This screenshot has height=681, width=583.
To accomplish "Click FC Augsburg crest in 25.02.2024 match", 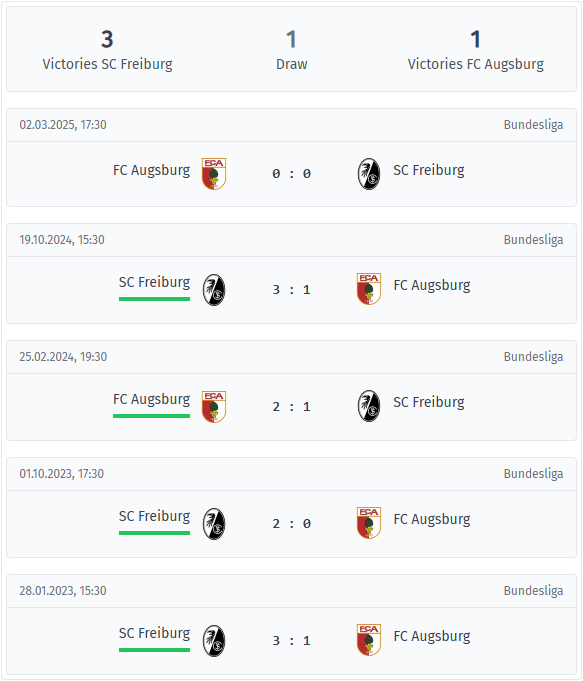I will pos(214,407).
